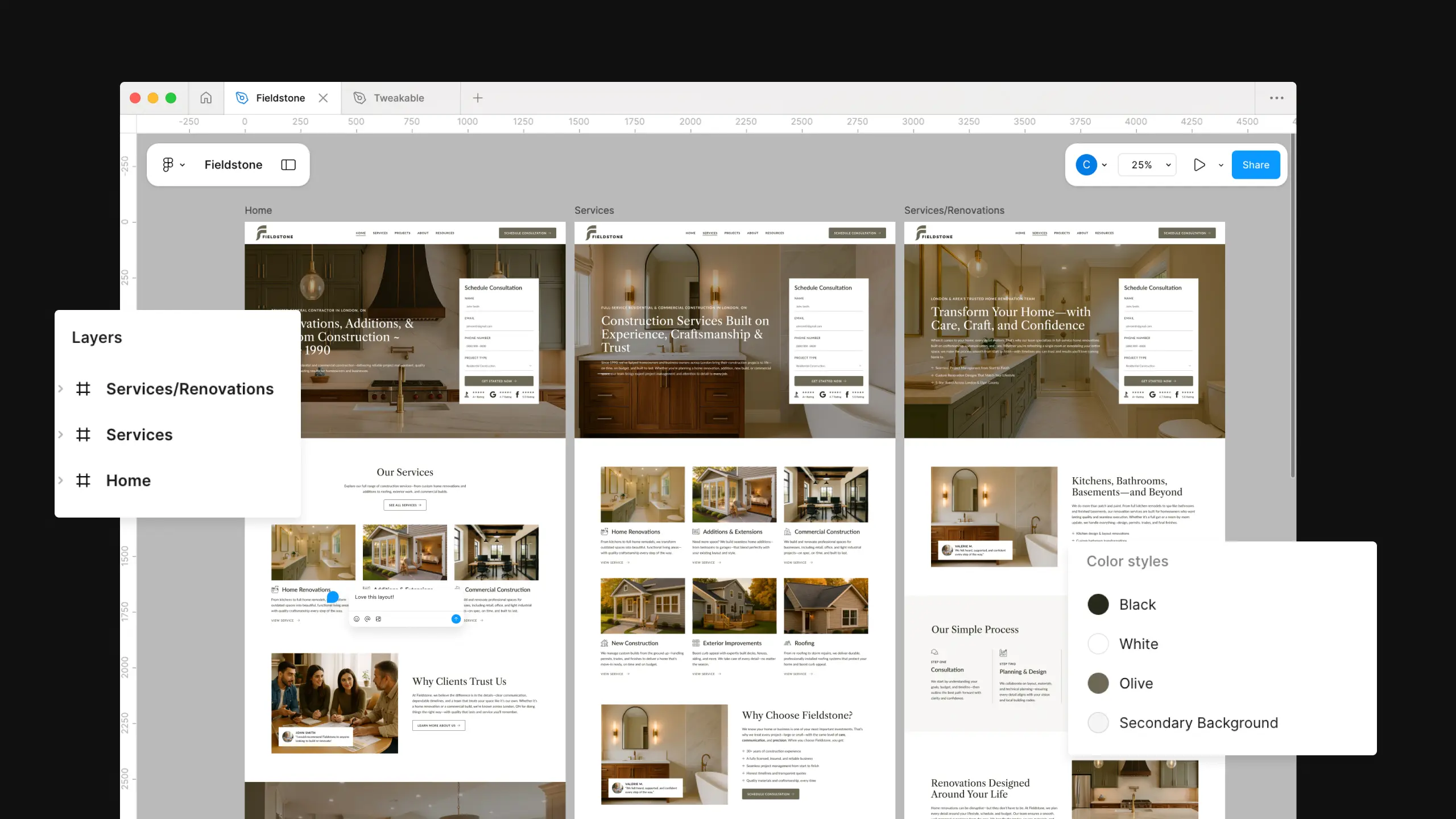Click the blue Share button

(1255, 165)
